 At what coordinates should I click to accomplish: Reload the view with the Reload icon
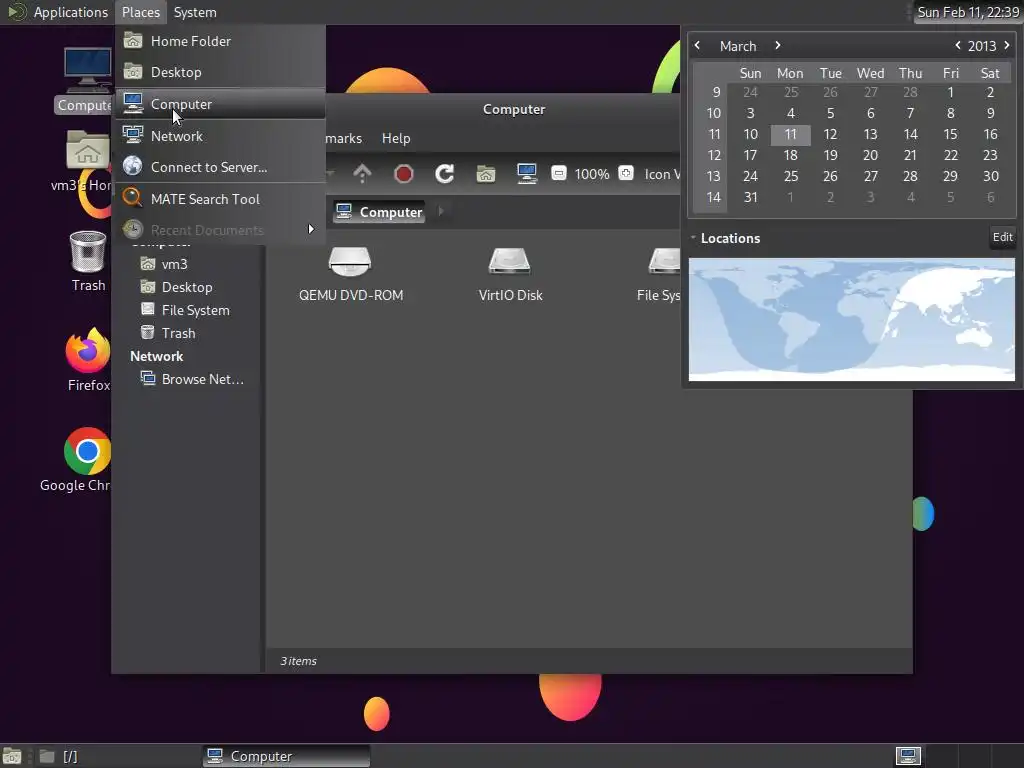click(445, 174)
